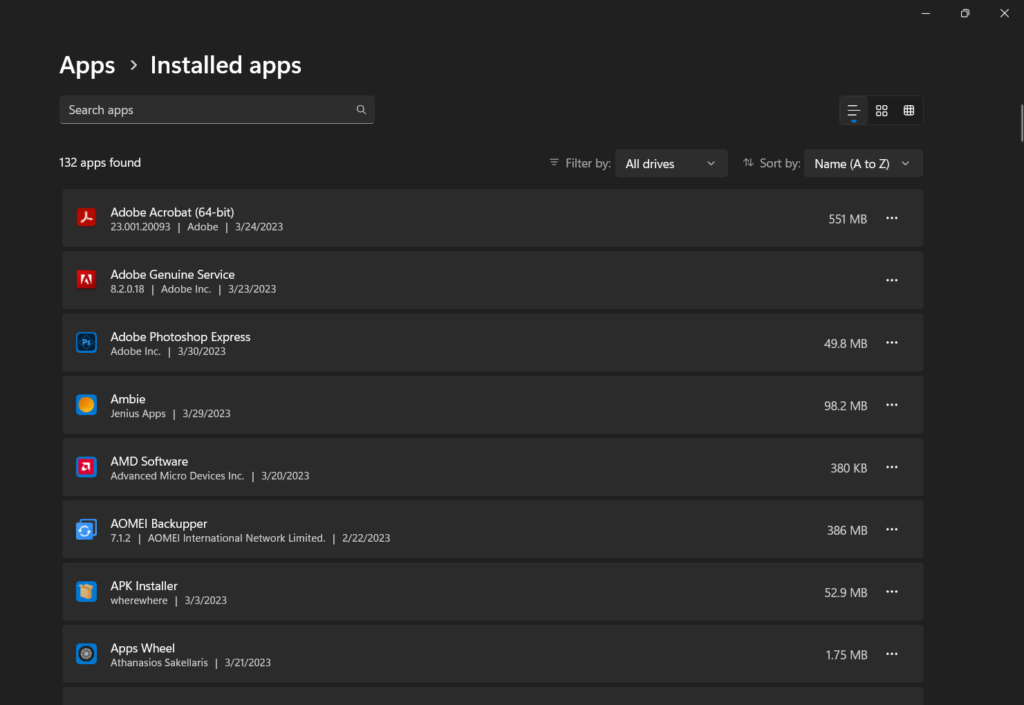
Task: Click the Search apps input field
Action: [x=205, y=110]
